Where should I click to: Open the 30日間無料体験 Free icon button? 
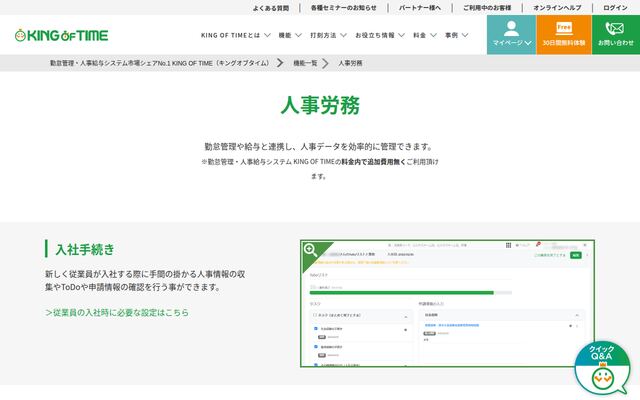pyautogui.click(x=564, y=35)
